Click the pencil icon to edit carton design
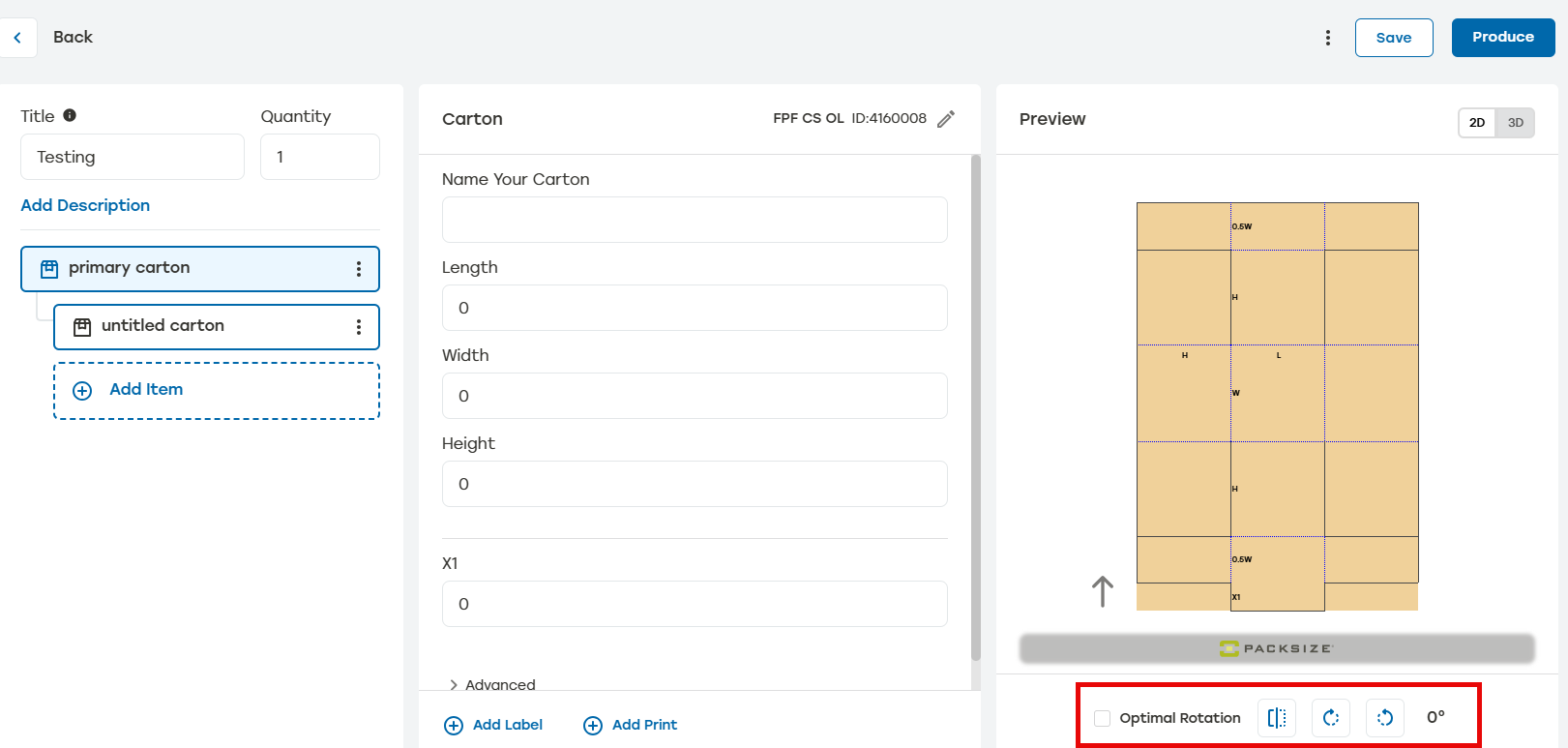 [946, 119]
